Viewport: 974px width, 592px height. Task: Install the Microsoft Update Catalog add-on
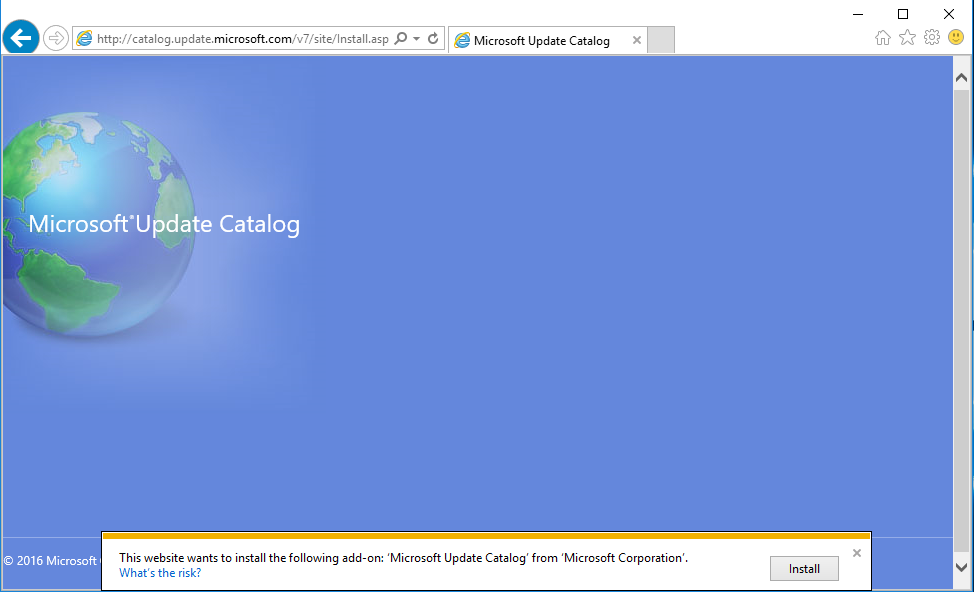point(804,568)
